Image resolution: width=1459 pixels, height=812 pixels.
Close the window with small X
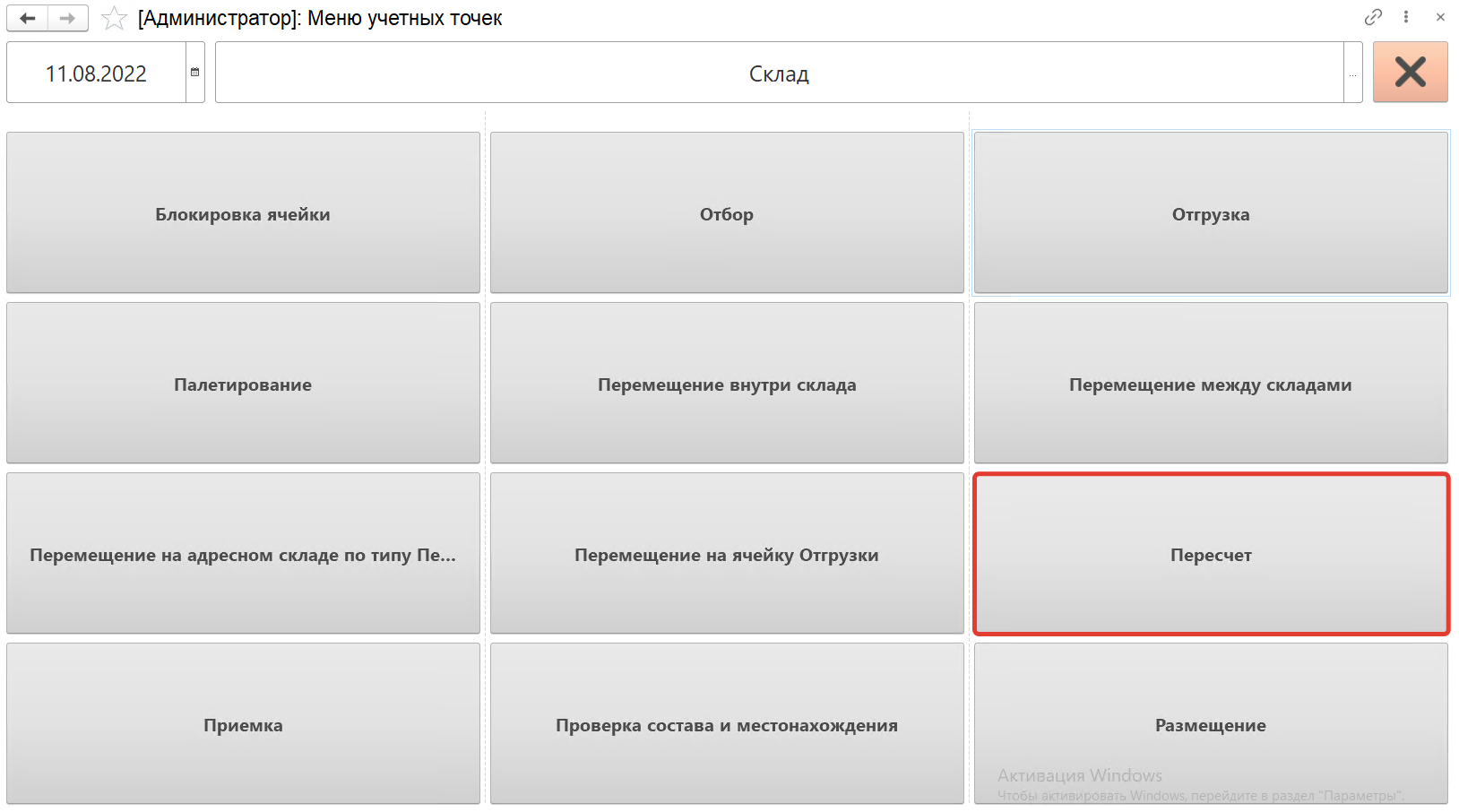(x=1440, y=17)
